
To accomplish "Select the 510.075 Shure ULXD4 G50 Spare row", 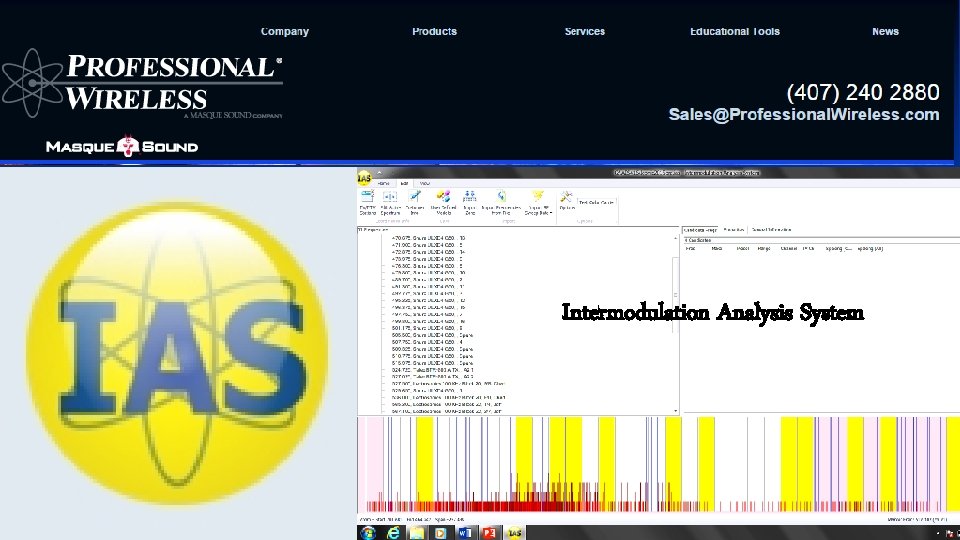I will click(x=432, y=356).
